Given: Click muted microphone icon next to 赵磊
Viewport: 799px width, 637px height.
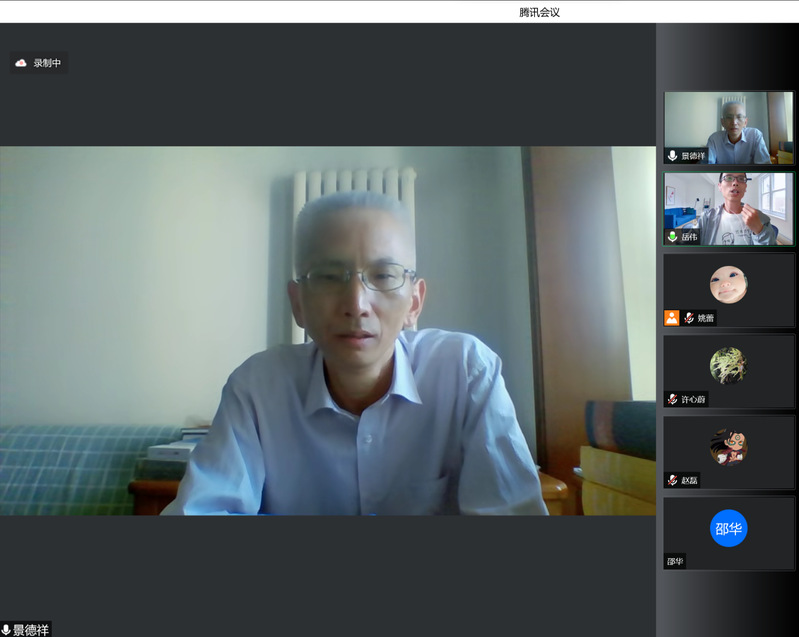Looking at the screenshot, I should tap(673, 480).
